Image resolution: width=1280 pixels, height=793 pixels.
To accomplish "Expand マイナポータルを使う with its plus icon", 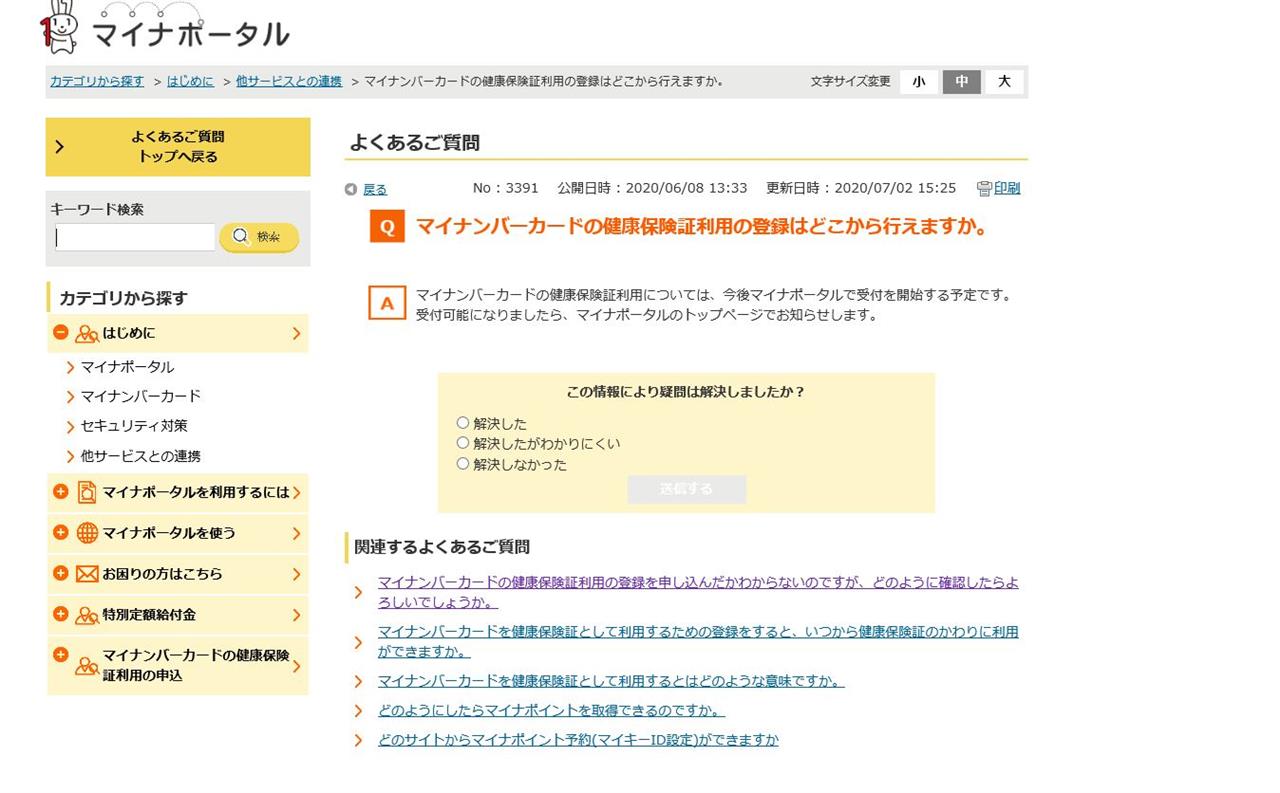I will (x=61, y=533).
